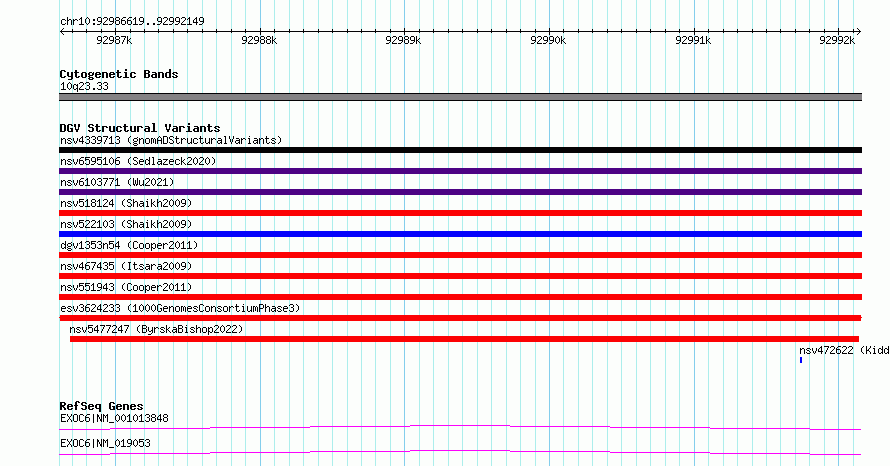Open the EXOC6|NM_001013848 transcript label
This screenshot has width=890, height=466.
[x=114, y=418]
